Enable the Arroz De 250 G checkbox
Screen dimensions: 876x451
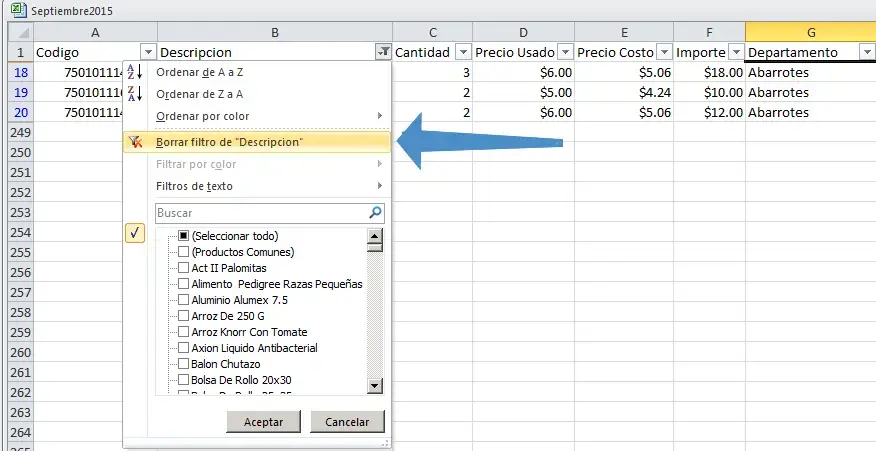[x=183, y=316]
